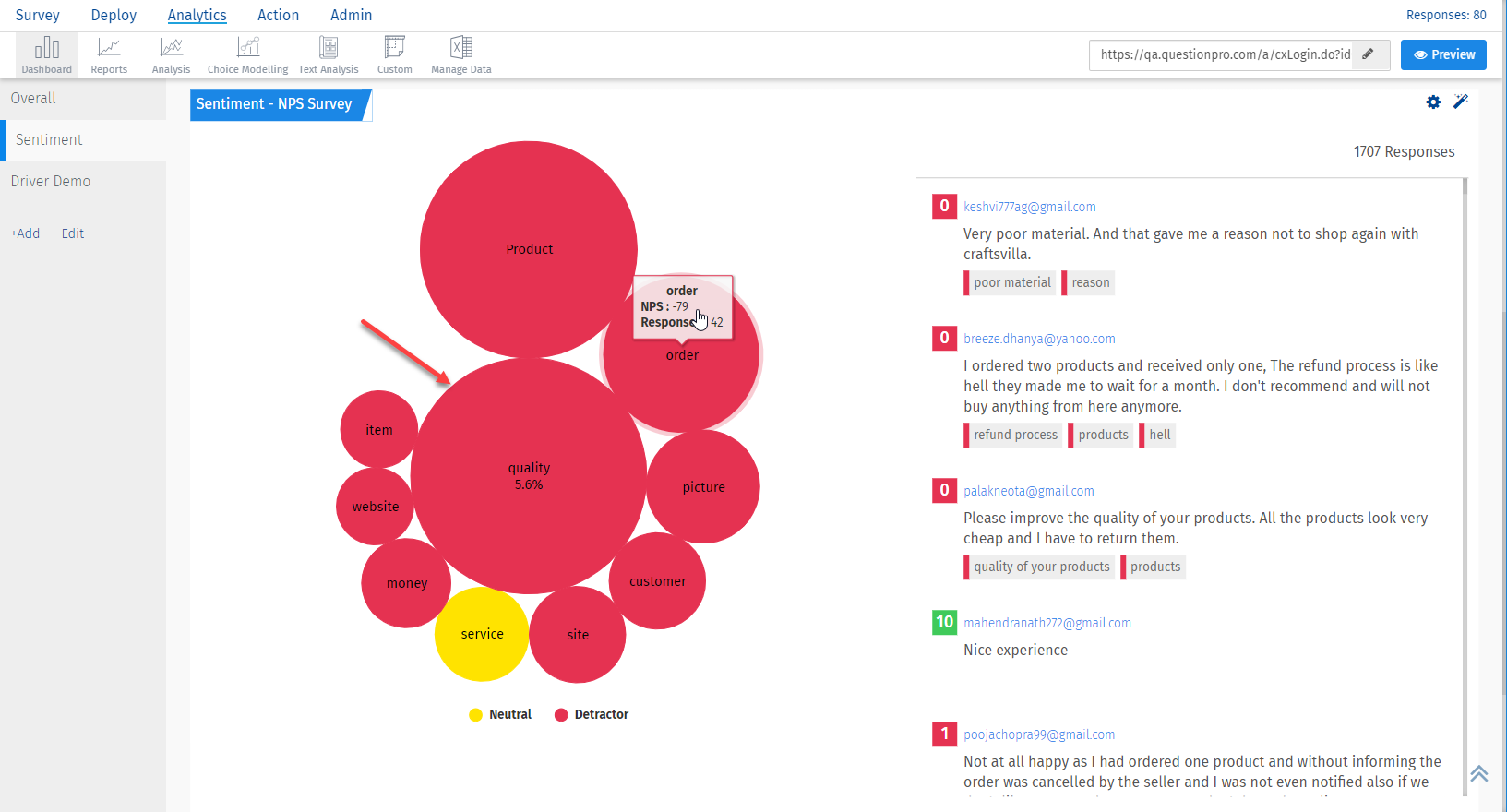Open the Action menu
This screenshot has height=812, width=1507.
click(279, 15)
